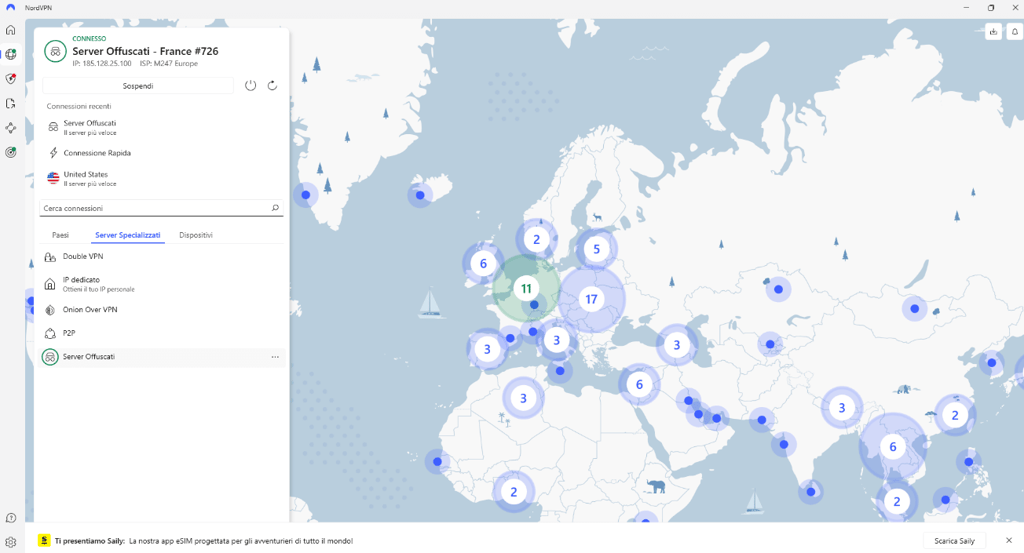Switch to the Server Specializzati tab
Screen dimensions: 1024x553
[127, 235]
